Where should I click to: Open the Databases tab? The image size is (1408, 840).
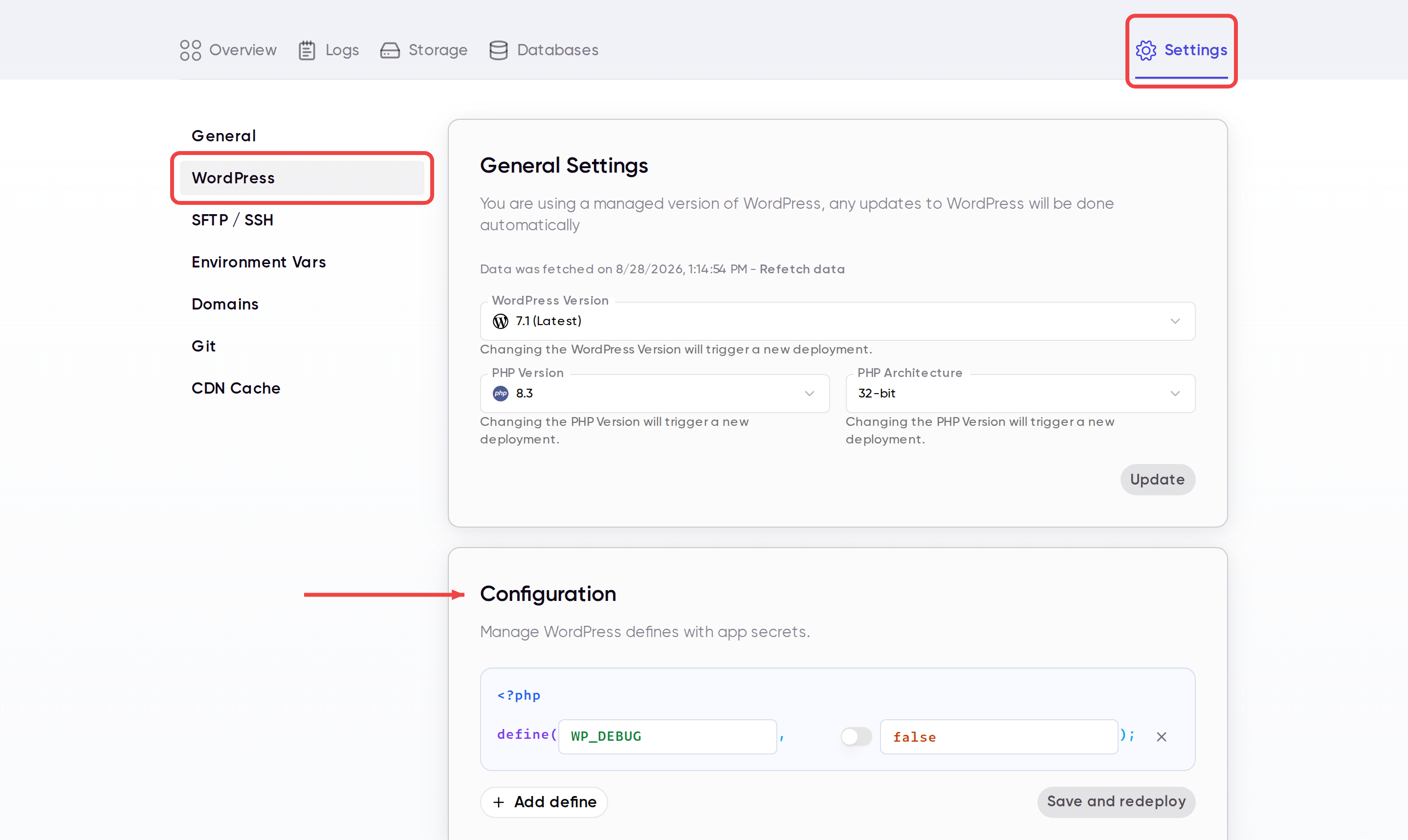tap(544, 50)
